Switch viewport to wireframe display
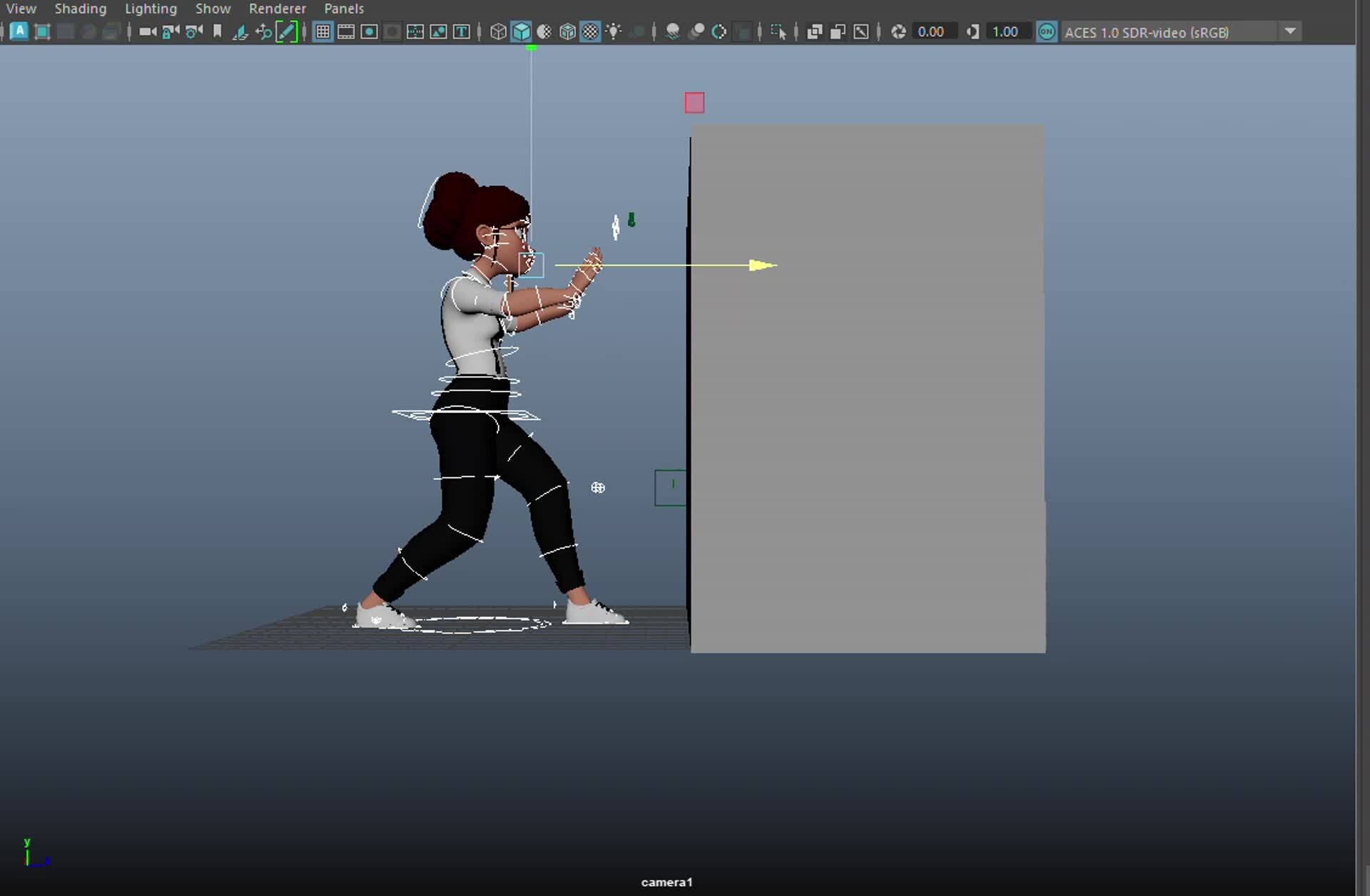 point(497,31)
